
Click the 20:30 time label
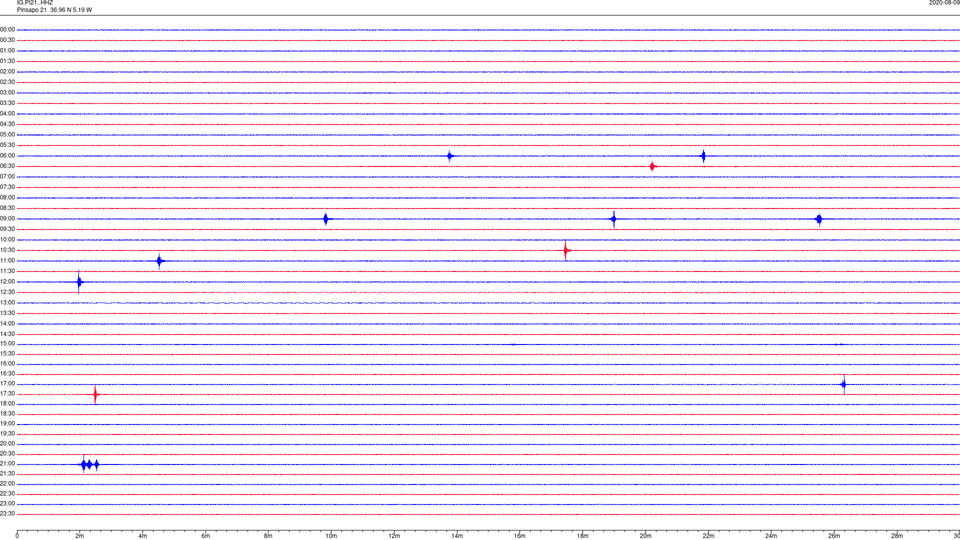click(7, 454)
